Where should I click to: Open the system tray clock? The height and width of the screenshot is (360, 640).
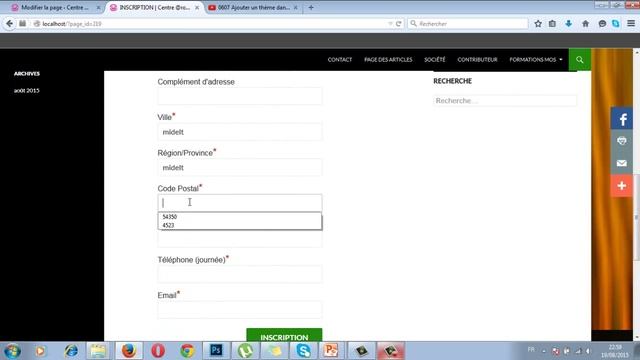click(x=615, y=351)
